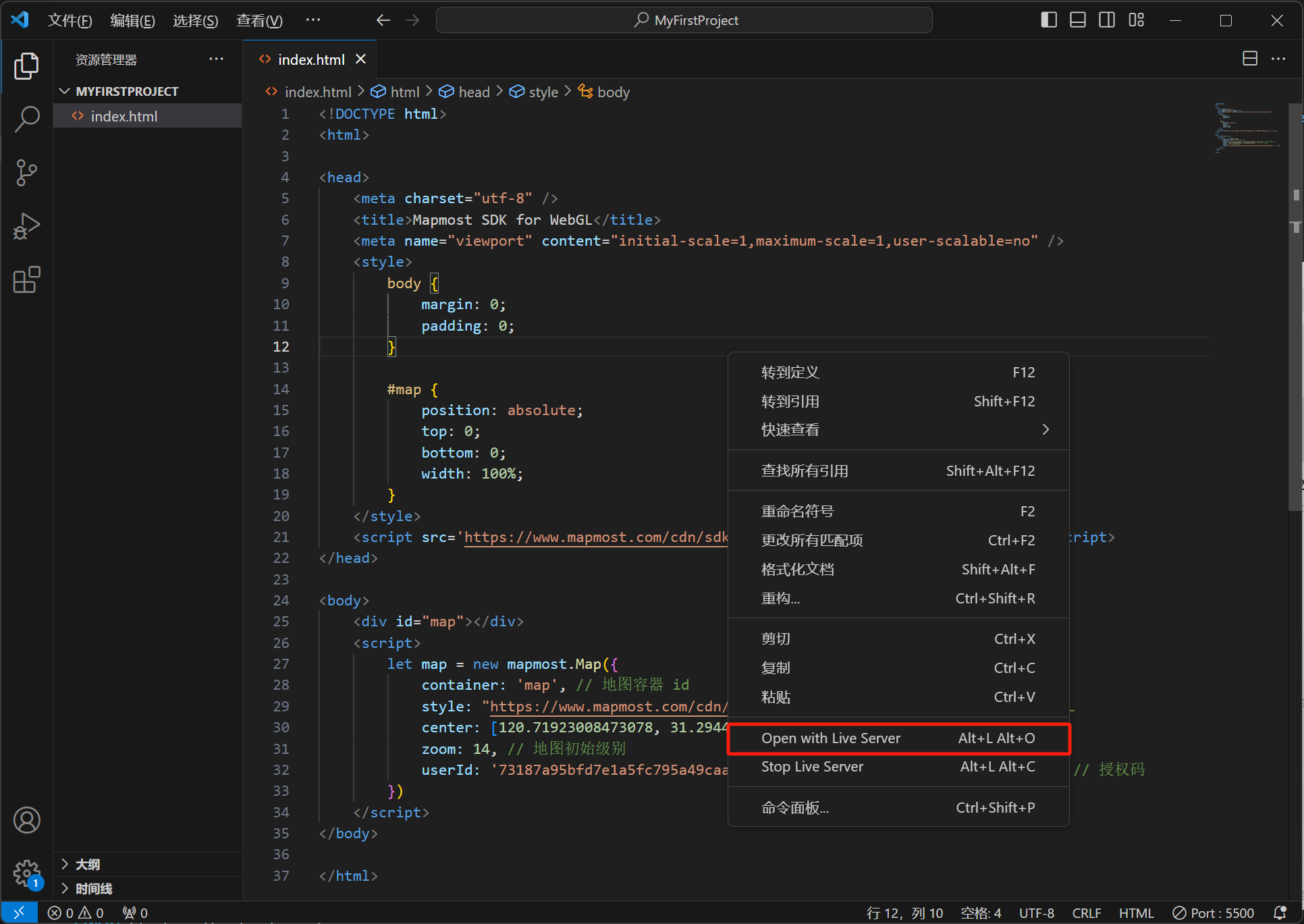Image resolution: width=1304 pixels, height=924 pixels.
Task: Open editor more actions ellipsis
Action: 1278,59
